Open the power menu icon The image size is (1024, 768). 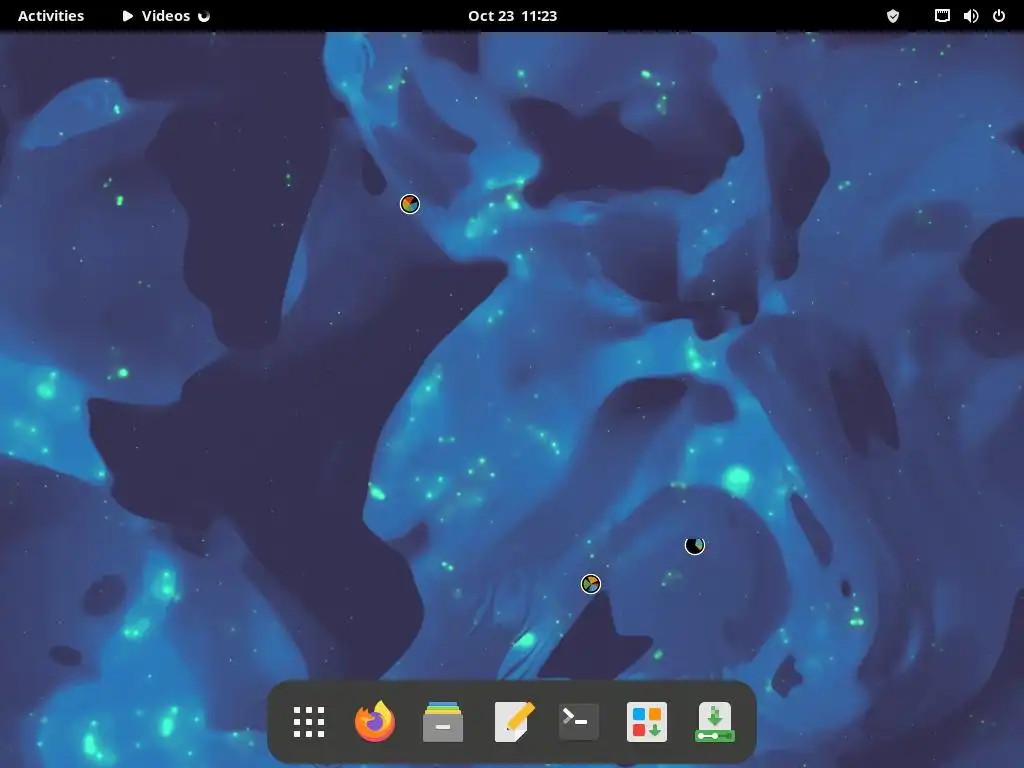point(999,16)
